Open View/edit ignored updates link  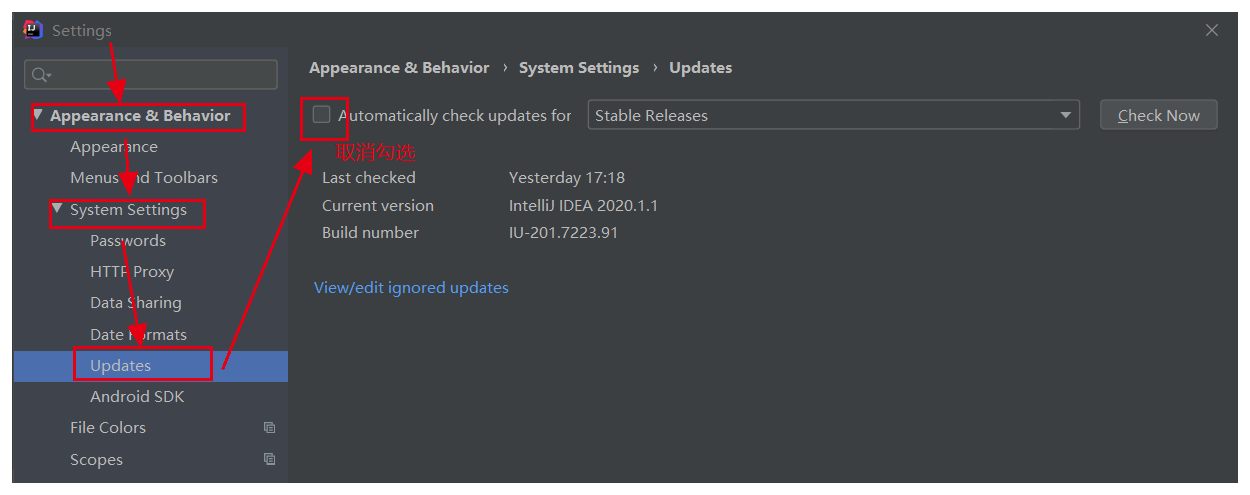411,288
